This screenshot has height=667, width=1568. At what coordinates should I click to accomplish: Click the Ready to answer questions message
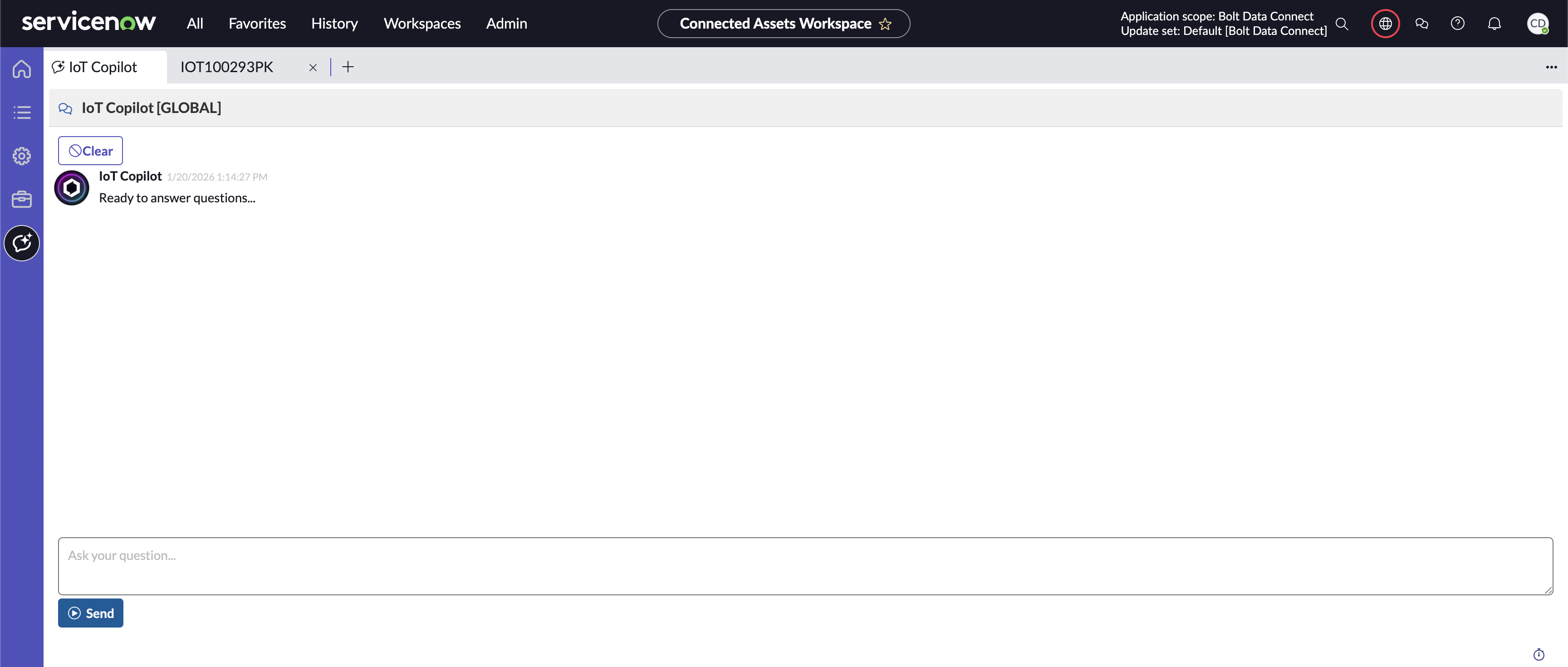(x=176, y=198)
